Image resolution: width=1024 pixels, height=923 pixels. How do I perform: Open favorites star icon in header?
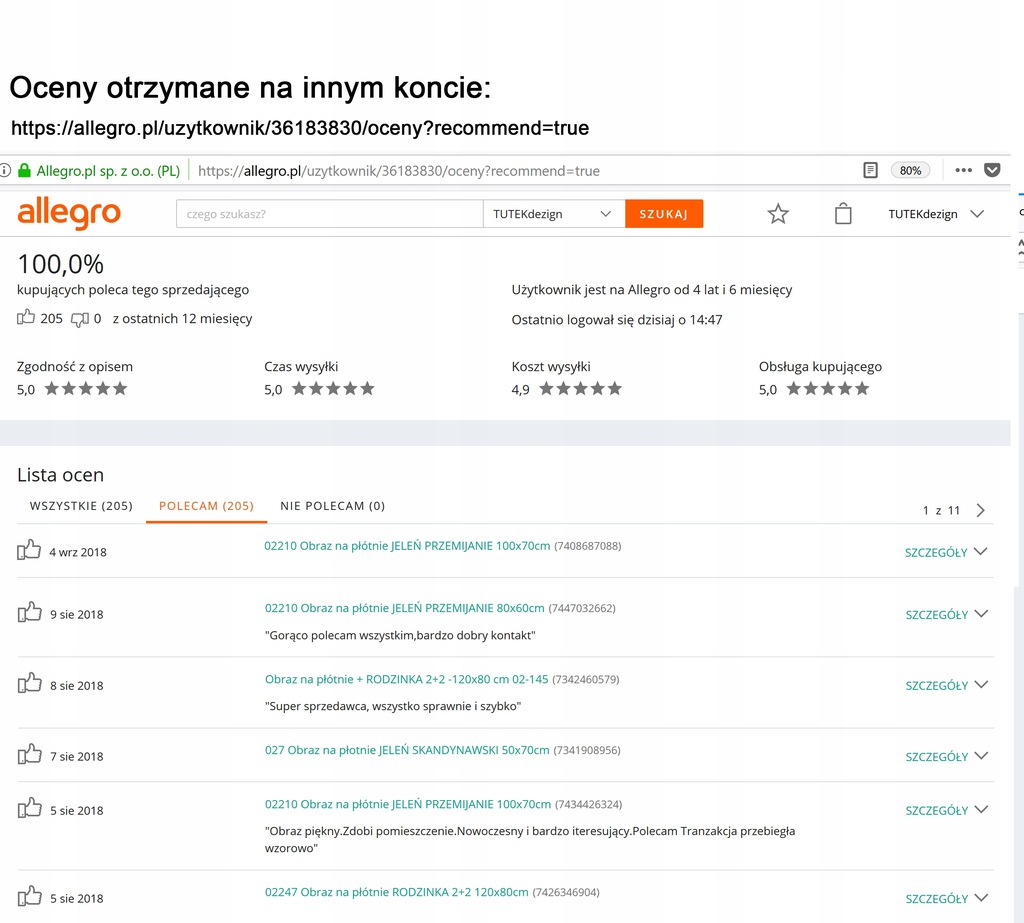click(x=778, y=214)
